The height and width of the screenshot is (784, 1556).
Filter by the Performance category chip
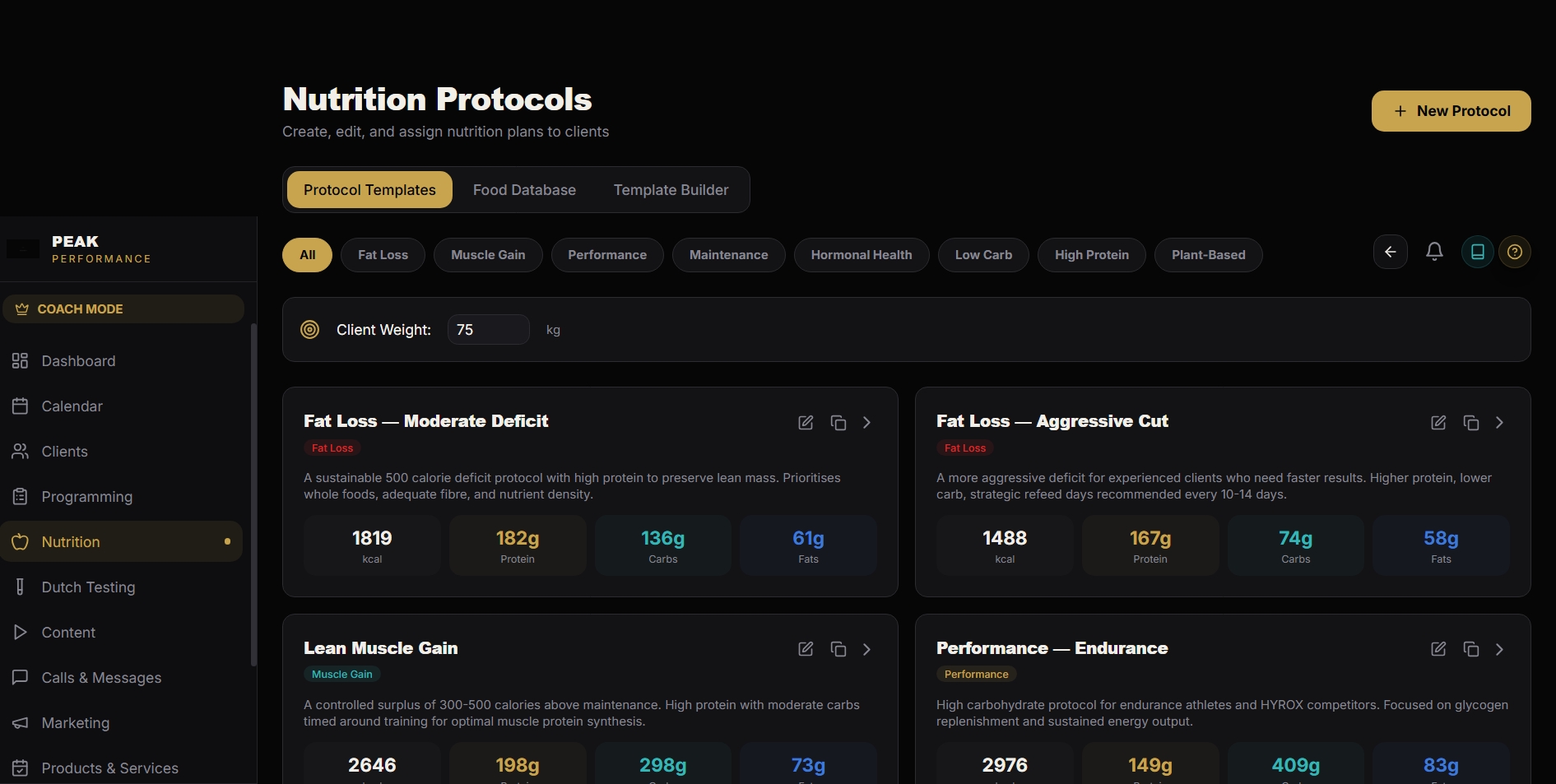coord(607,255)
